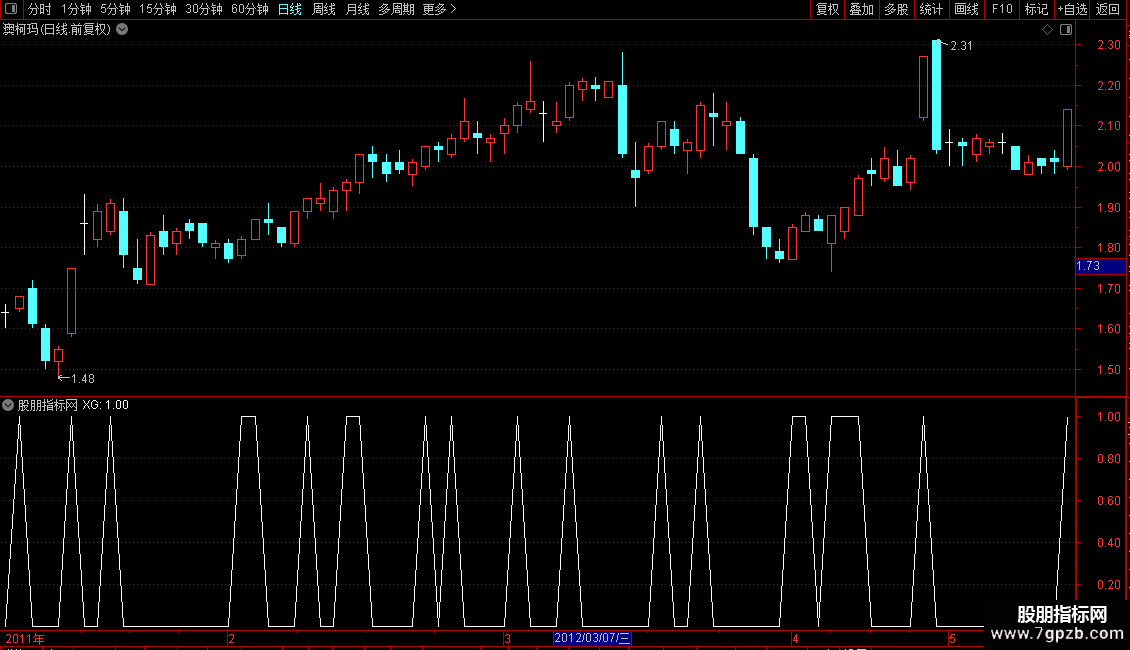Click the panel layout icon at top-left
Viewport: 1130px width, 650px height.
pos(11,9)
